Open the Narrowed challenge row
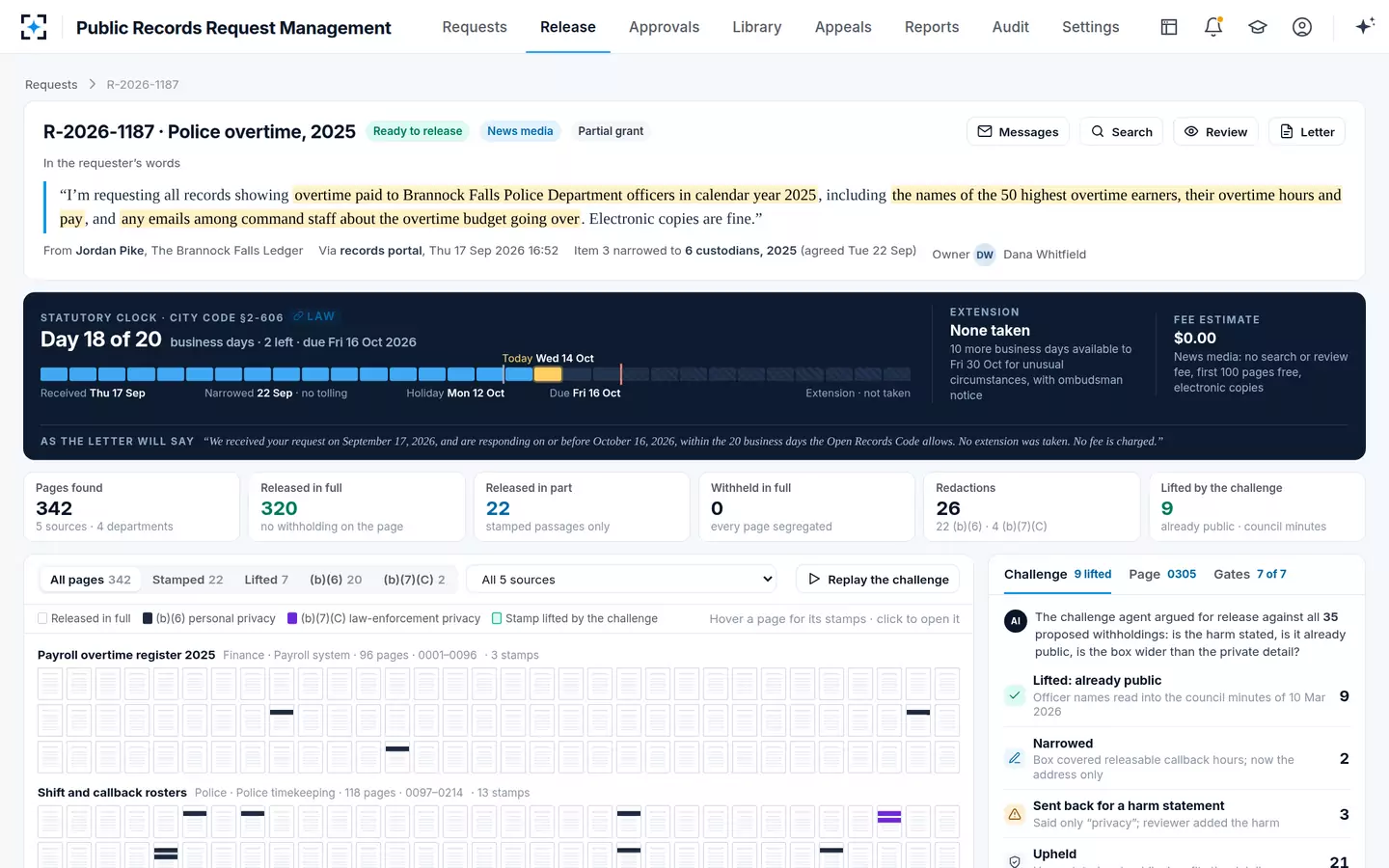 click(1177, 758)
